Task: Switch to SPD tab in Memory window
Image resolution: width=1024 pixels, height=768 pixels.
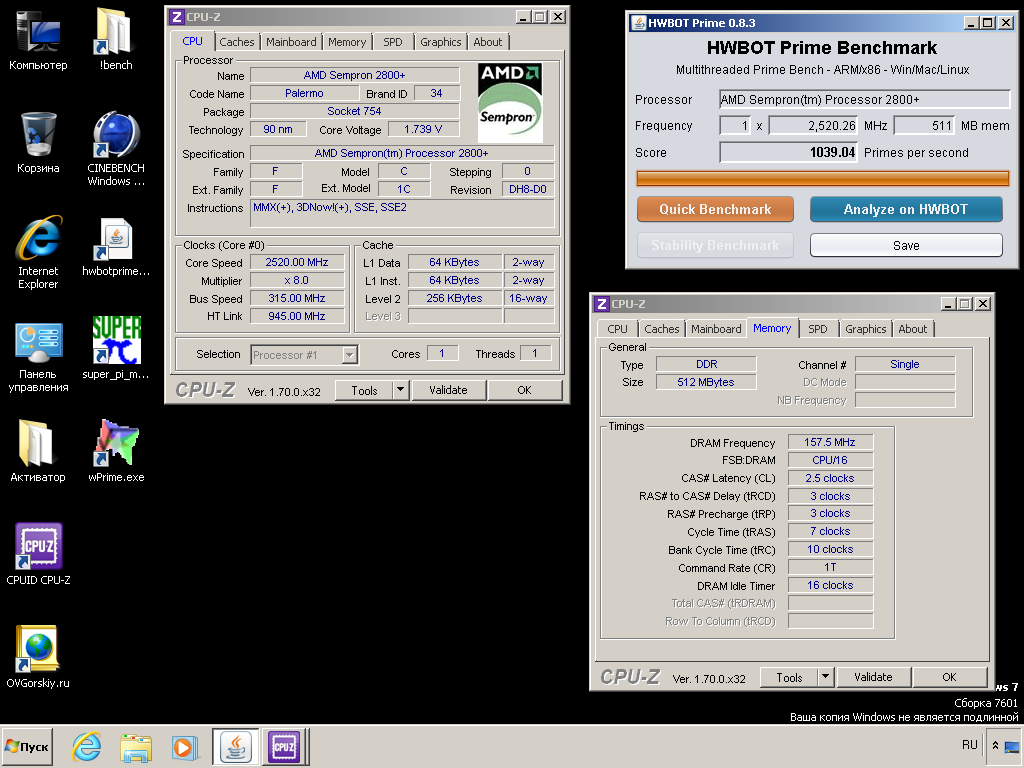Action: click(818, 329)
